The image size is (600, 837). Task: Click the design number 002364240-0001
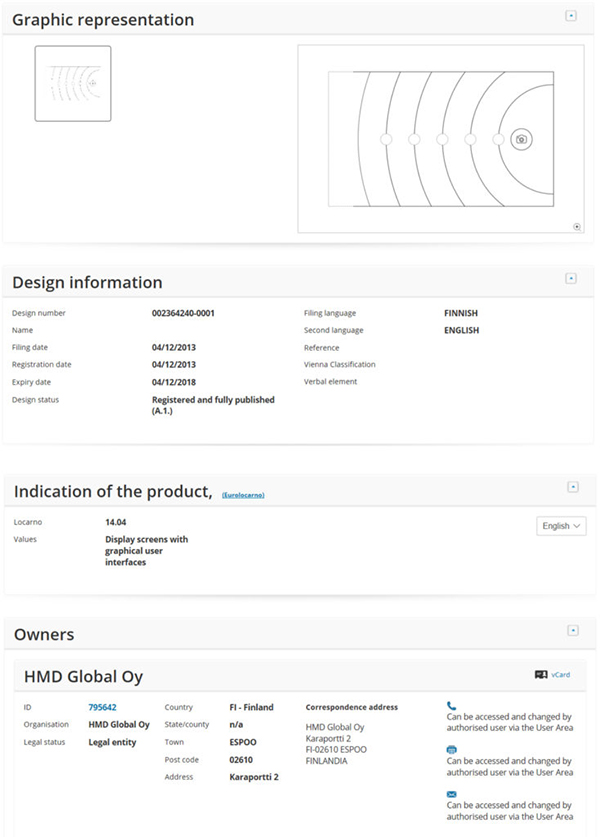coord(183,313)
